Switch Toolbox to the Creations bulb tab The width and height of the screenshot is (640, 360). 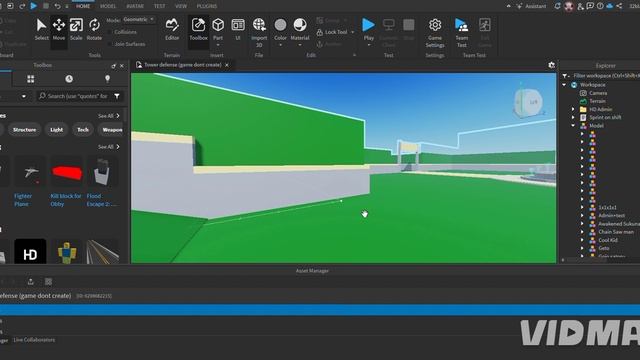coord(107,79)
